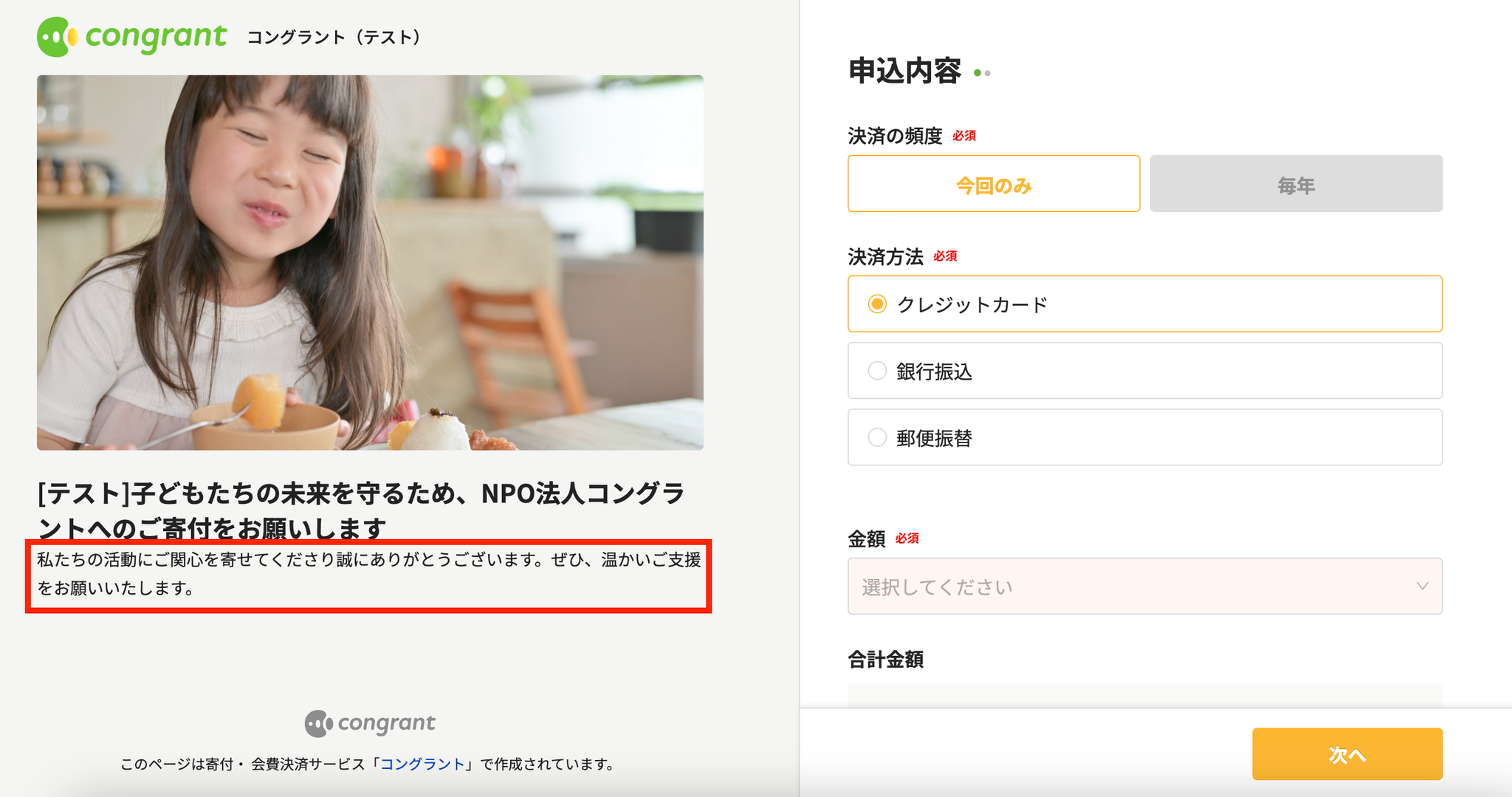Screen dimensions: 1512x797
Task: Choose the クレジットカード payment method
Action: point(1145,304)
